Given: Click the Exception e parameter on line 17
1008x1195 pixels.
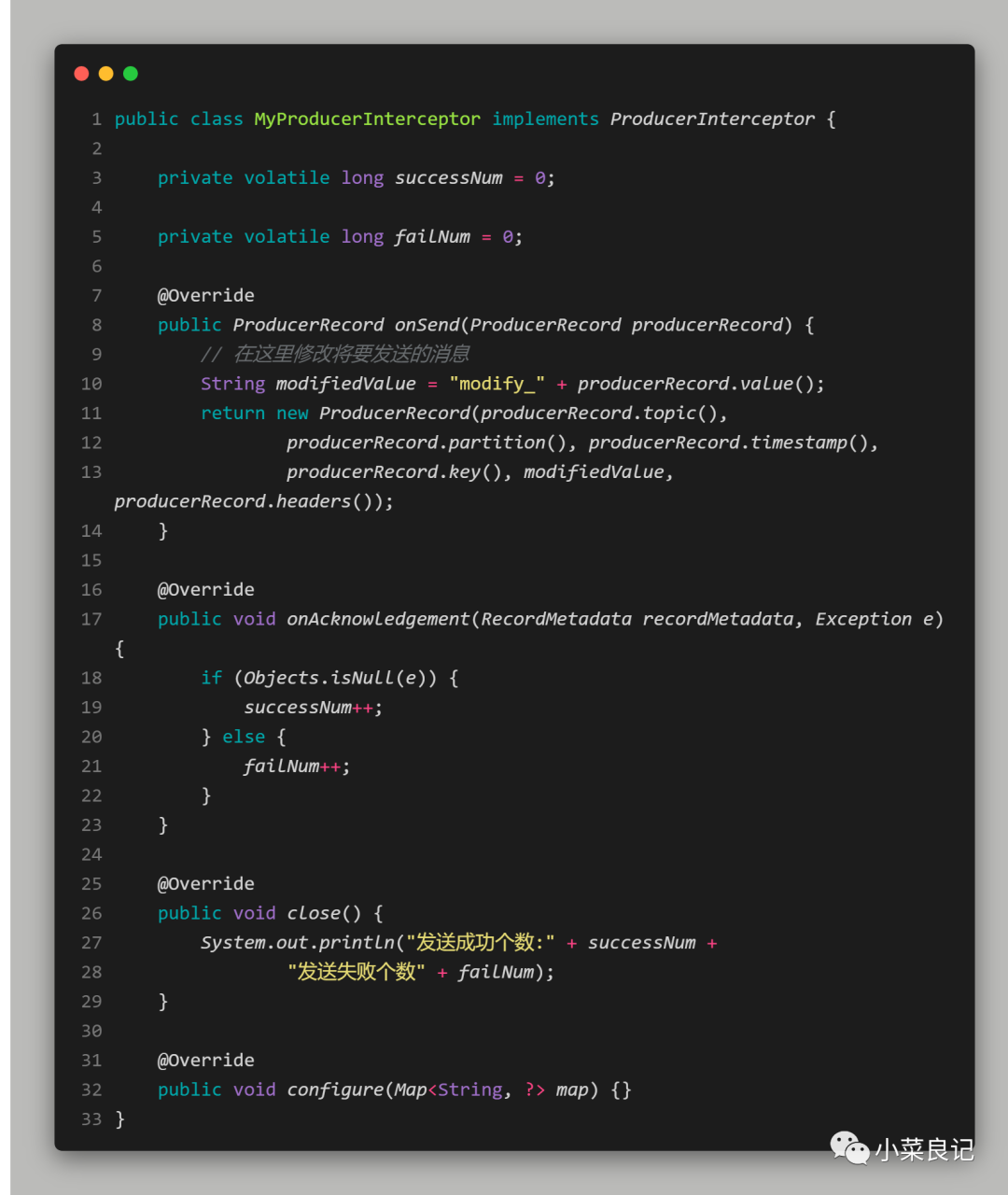Looking at the screenshot, I should (x=875, y=619).
